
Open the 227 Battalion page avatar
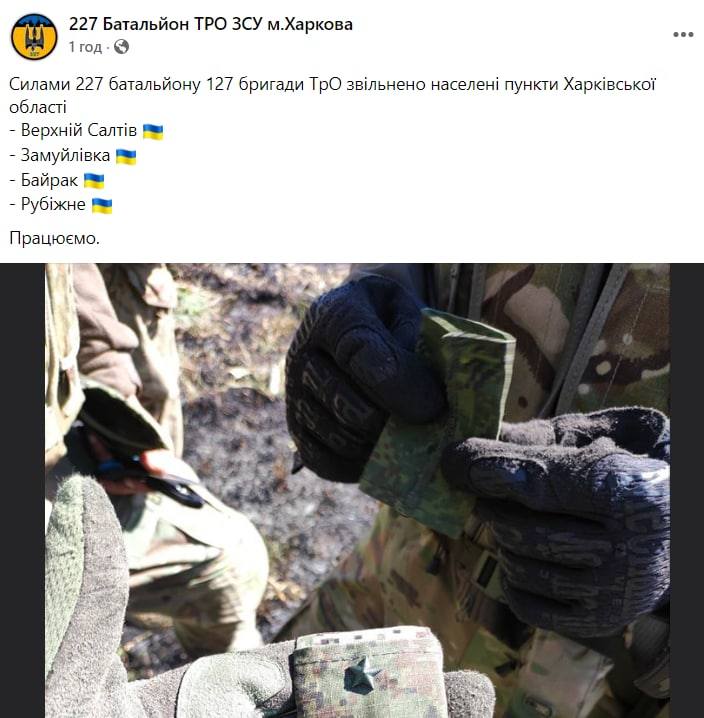tap(34, 36)
